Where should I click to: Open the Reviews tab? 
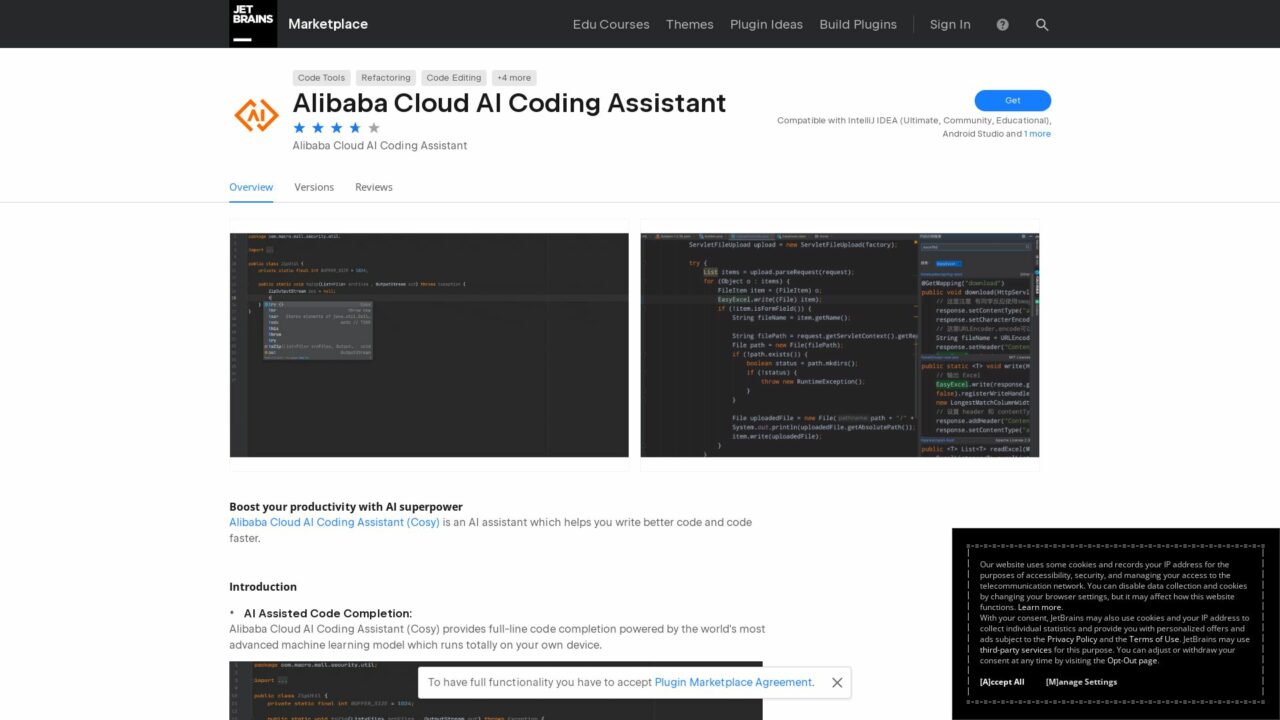pos(373,187)
